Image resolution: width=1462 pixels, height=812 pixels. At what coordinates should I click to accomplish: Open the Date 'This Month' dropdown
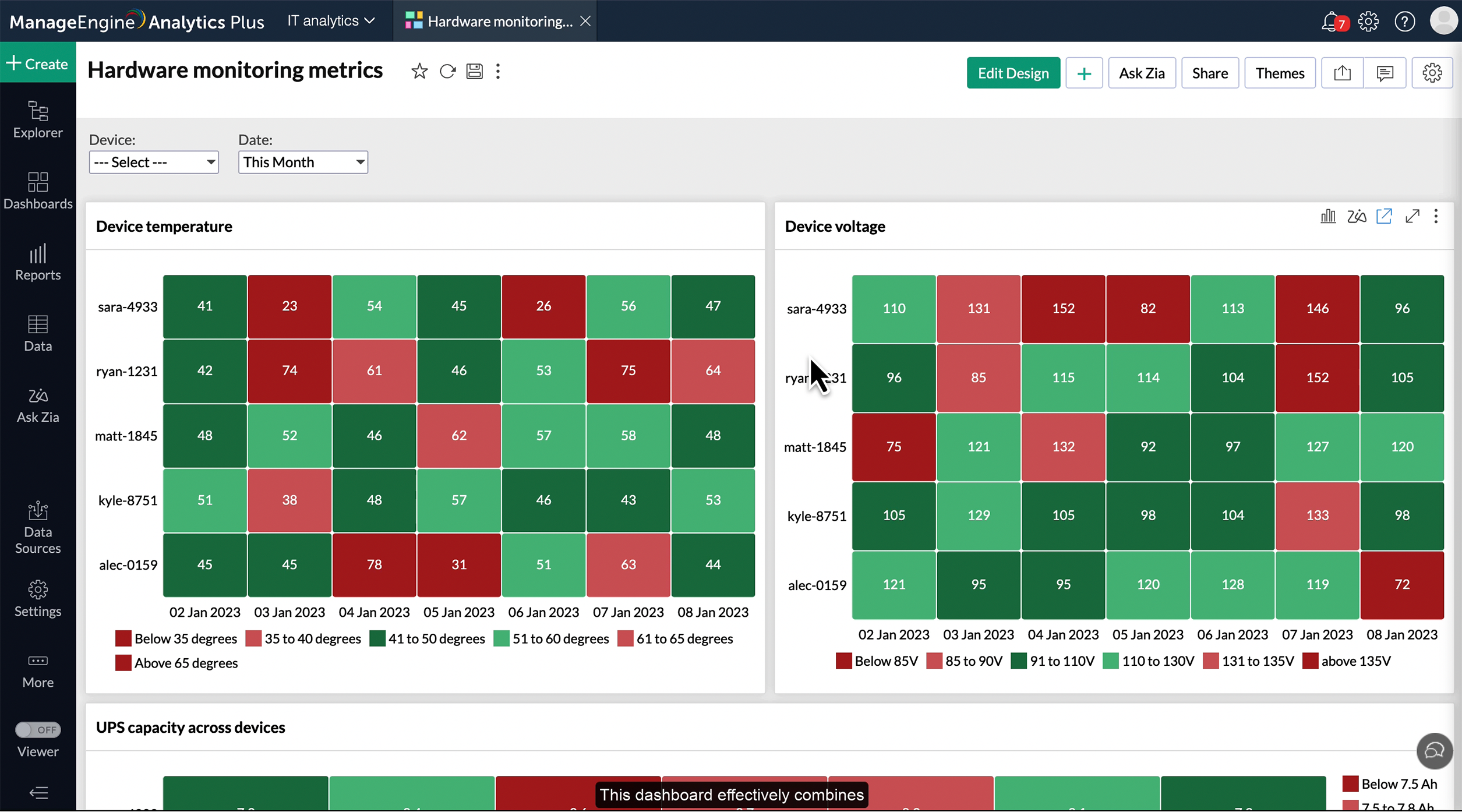[303, 162]
